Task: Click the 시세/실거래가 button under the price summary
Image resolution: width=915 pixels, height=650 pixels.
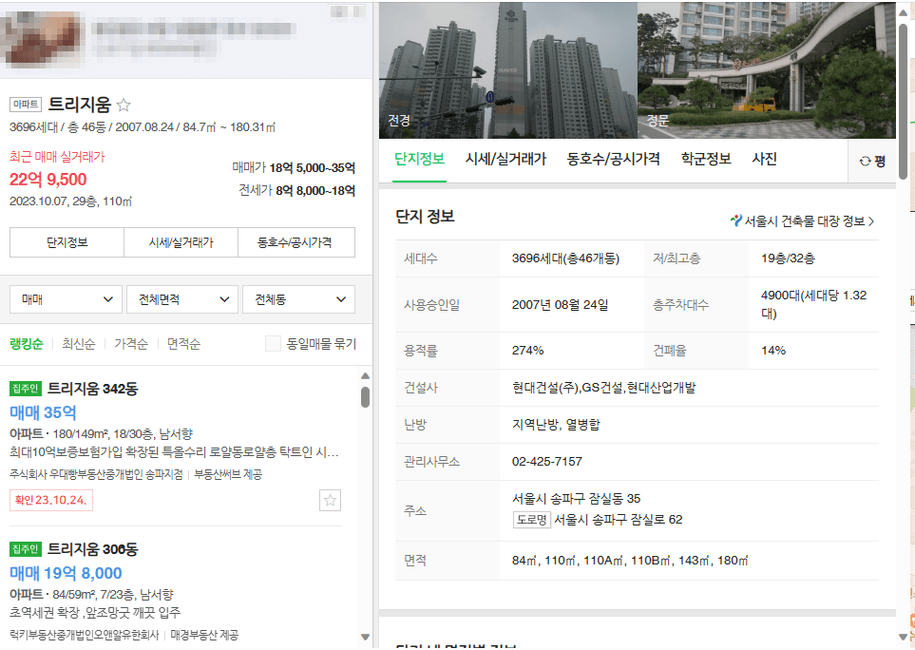Action: [181, 242]
